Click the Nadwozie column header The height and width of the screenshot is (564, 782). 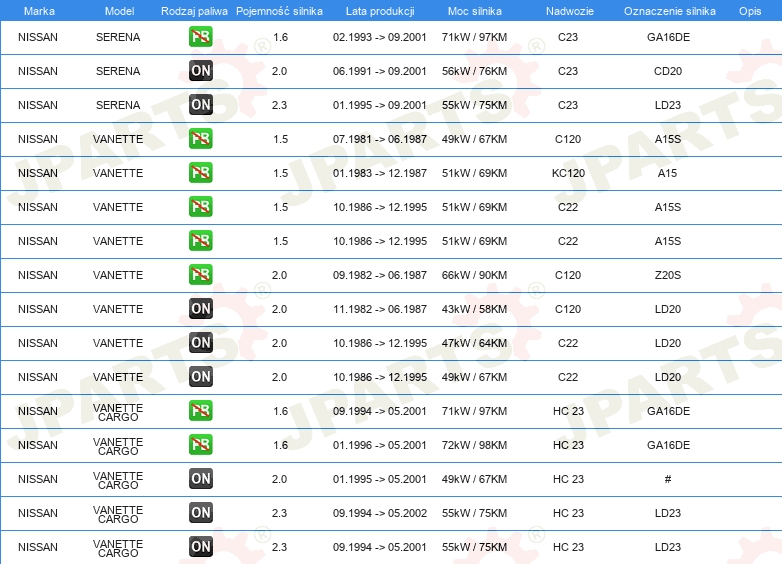coord(570,11)
